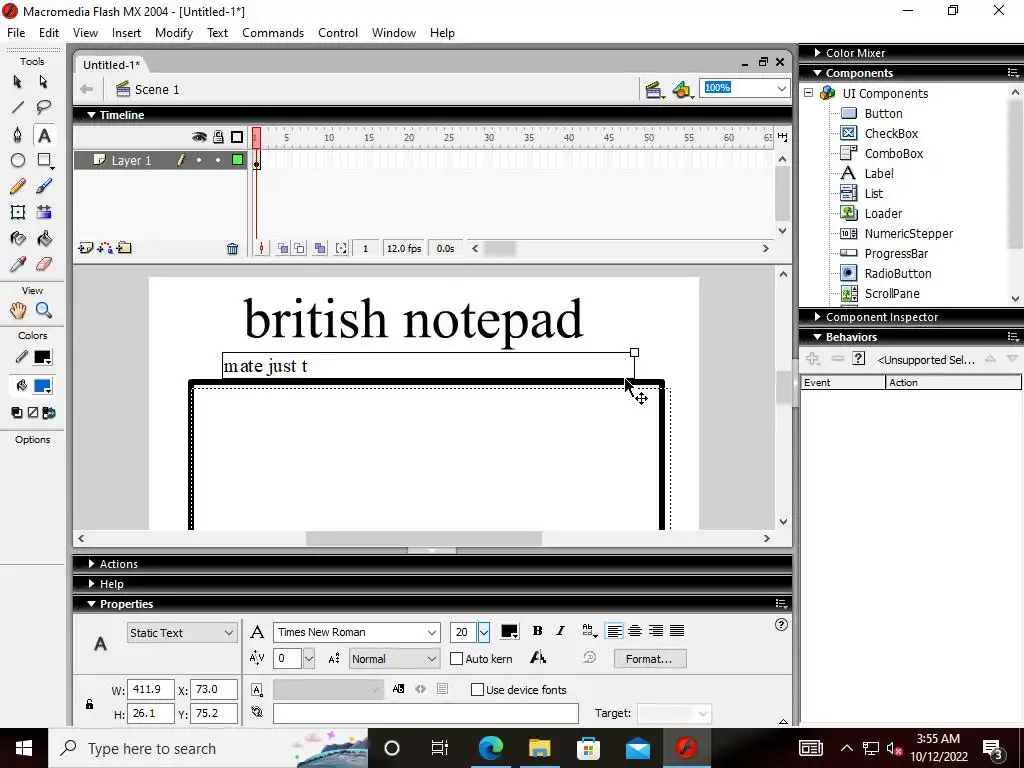Image resolution: width=1024 pixels, height=768 pixels.
Task: Select the Ink Bottle tool
Action: [18, 238]
